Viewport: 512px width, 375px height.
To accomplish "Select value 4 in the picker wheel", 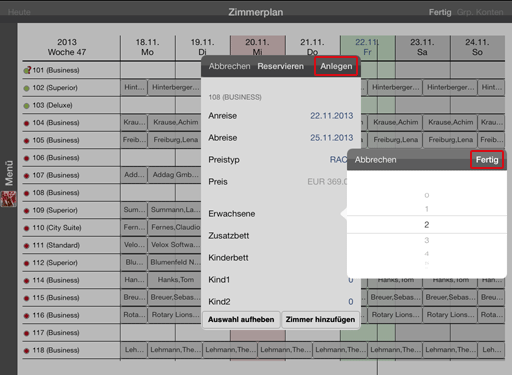I will (427, 254).
